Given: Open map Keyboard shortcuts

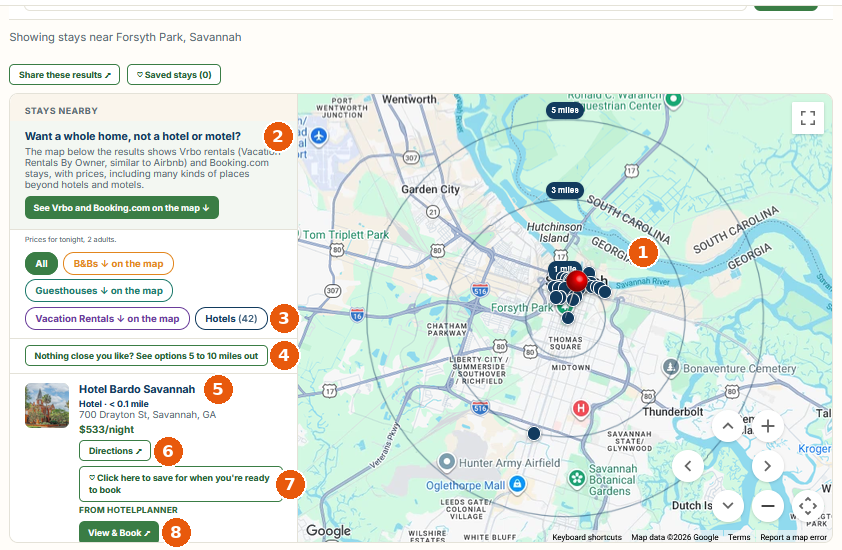Looking at the screenshot, I should point(587,537).
